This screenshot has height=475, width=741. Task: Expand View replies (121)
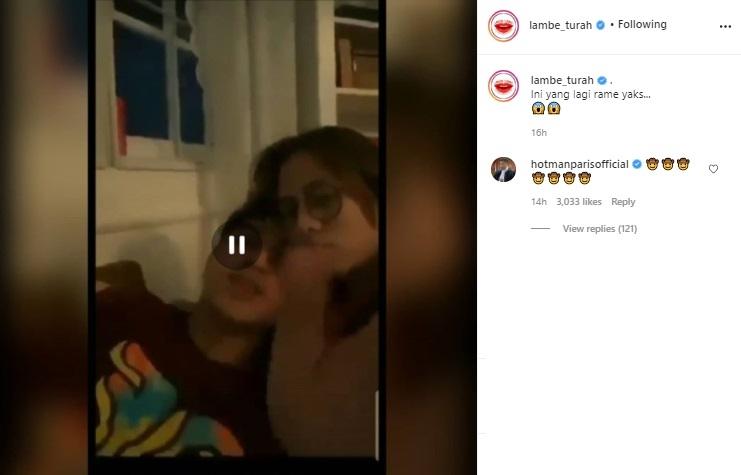(599, 229)
